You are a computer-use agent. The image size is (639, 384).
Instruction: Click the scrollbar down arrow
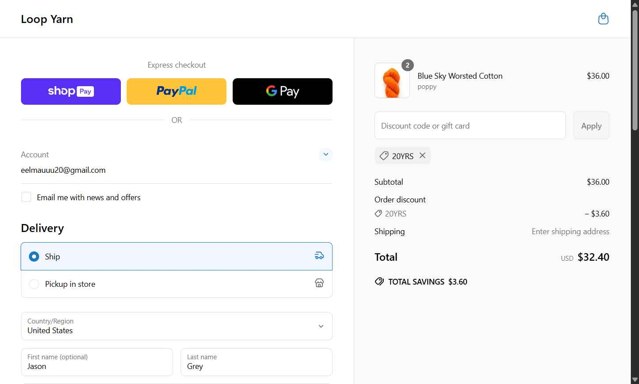pos(635,380)
